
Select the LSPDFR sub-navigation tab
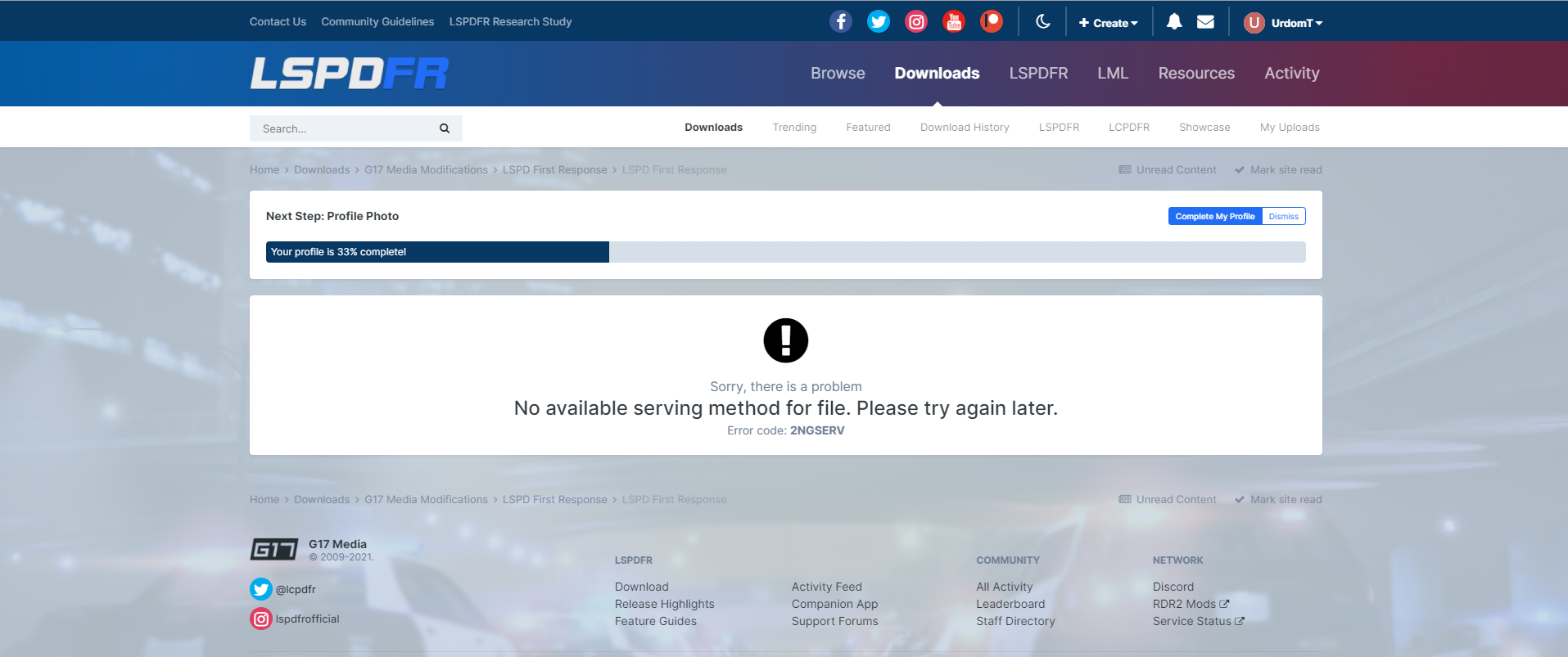1059,127
